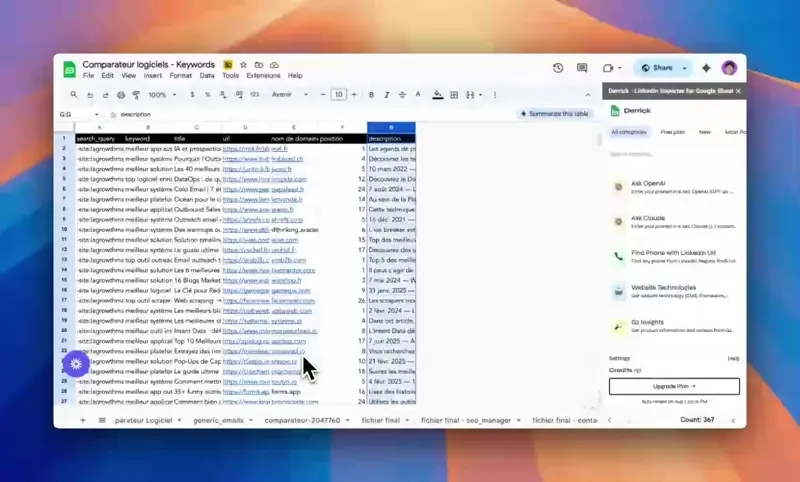This screenshot has height=482, width=800.
Task: Click the Upgrade Plan button
Action: pyautogui.click(x=673, y=385)
